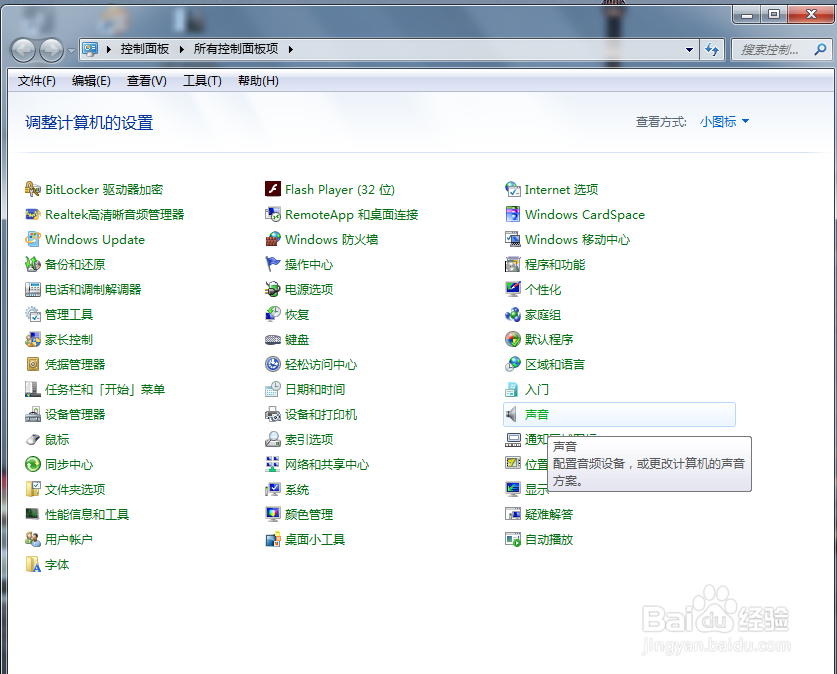Image resolution: width=837 pixels, height=674 pixels.
Task: Open the 疑难解答 link
Action: click(549, 514)
